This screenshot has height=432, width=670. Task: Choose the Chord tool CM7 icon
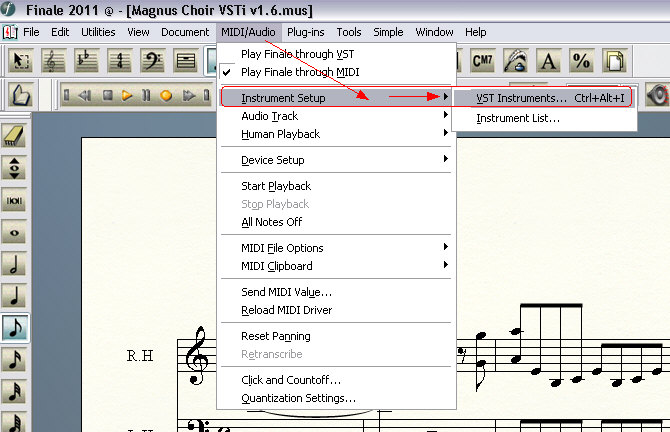[482, 61]
